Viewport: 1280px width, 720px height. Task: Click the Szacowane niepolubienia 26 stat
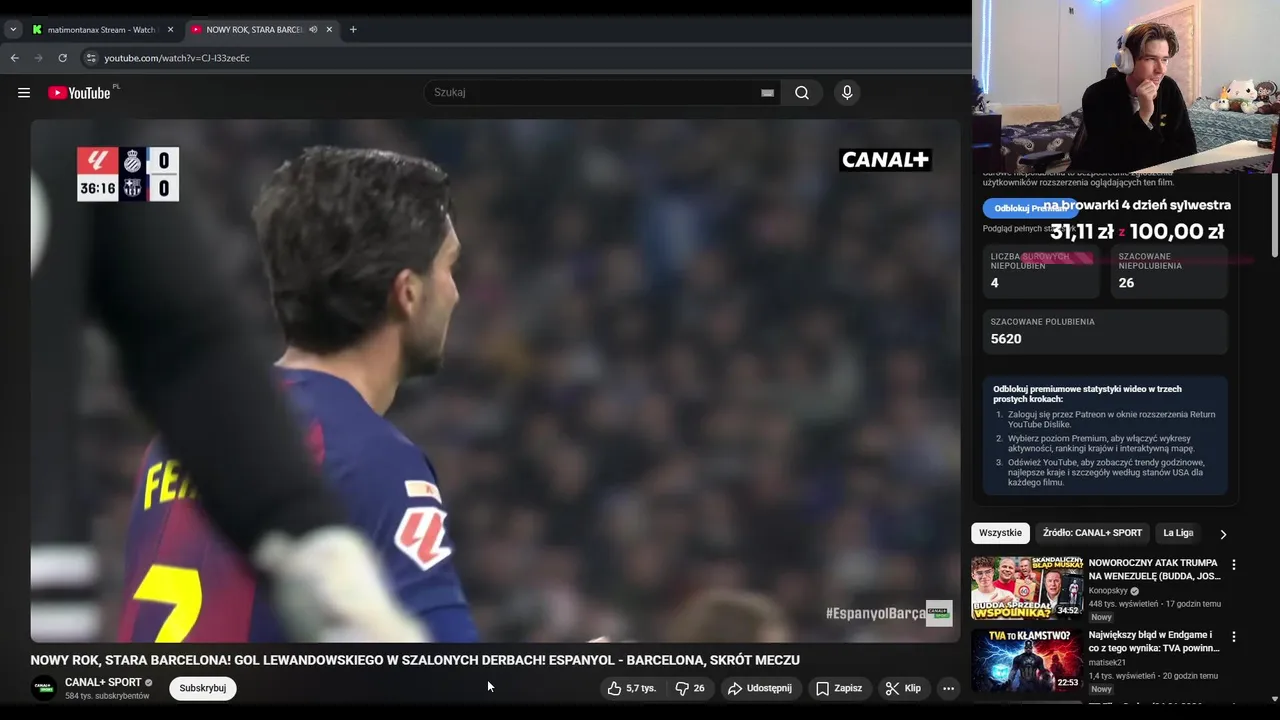(1168, 271)
